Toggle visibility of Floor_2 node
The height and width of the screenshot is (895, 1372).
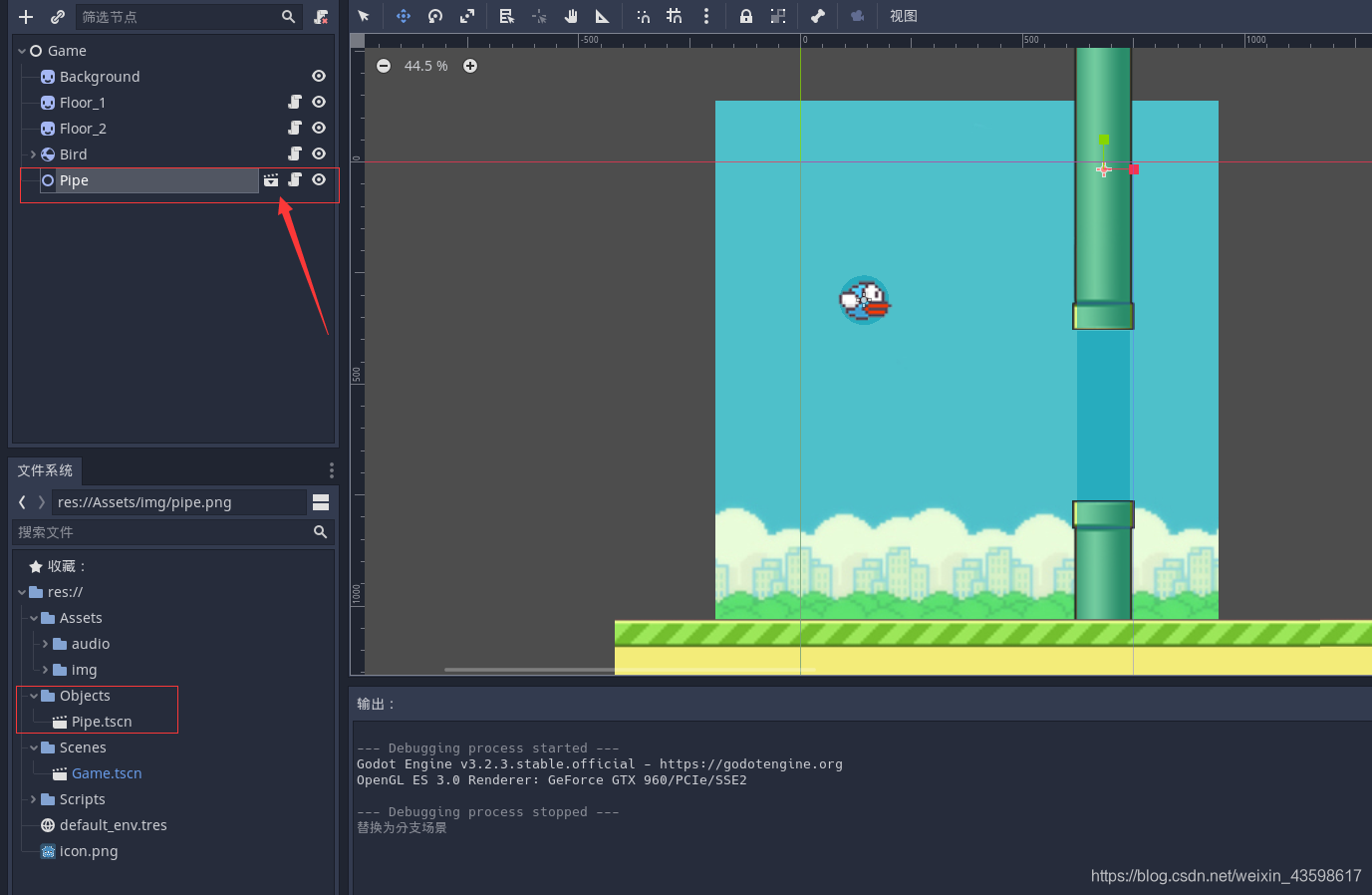[x=319, y=128]
